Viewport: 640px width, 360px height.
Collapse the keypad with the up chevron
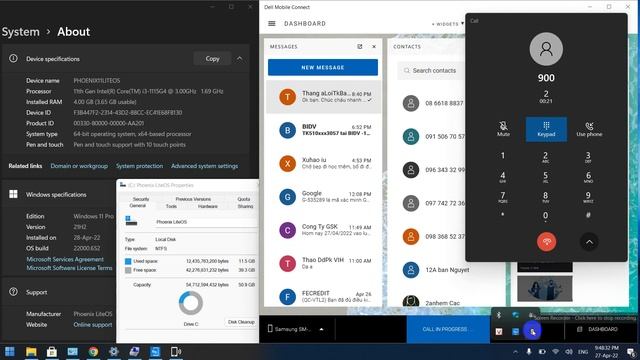589,242
